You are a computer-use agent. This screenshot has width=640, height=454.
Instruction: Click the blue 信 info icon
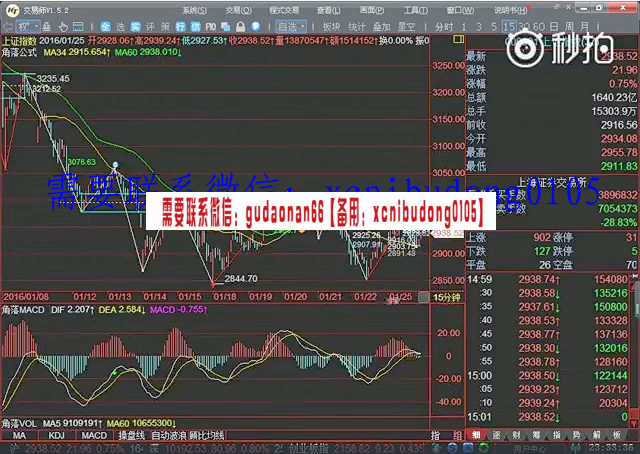(x=196, y=27)
